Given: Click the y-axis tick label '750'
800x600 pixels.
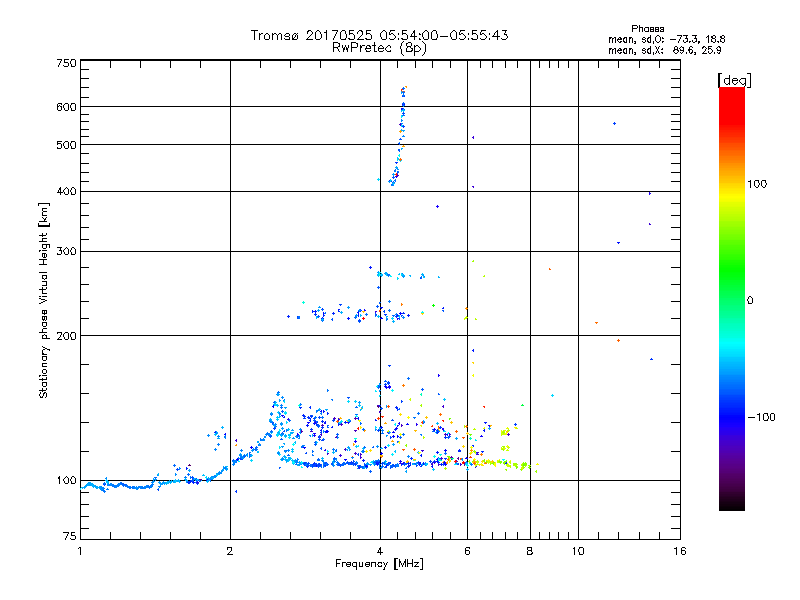Looking at the screenshot, I should 66,63.
